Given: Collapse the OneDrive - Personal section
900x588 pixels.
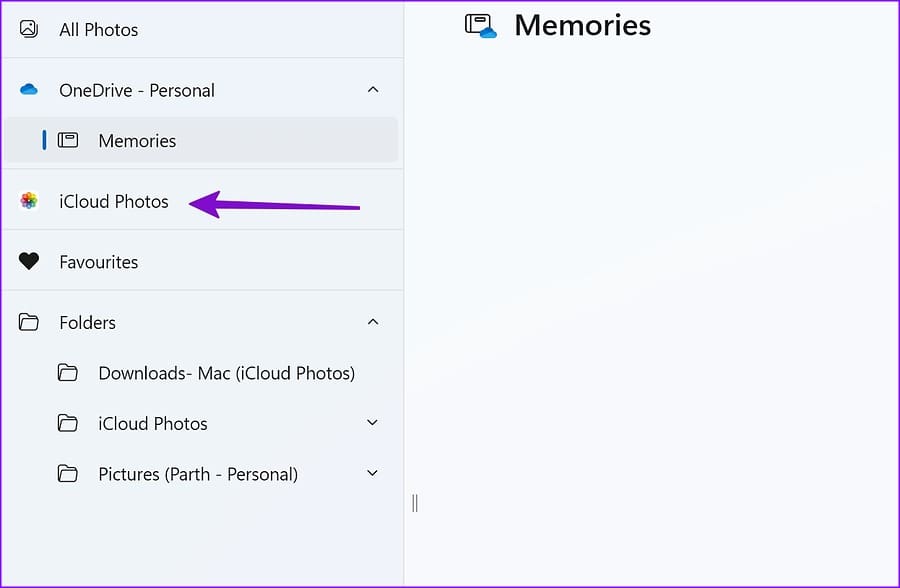Looking at the screenshot, I should pos(373,90).
